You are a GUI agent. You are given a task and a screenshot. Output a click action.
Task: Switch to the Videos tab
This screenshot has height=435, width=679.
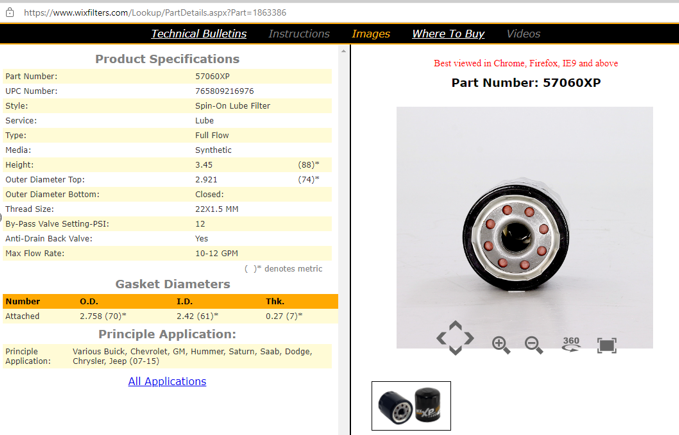coord(523,34)
